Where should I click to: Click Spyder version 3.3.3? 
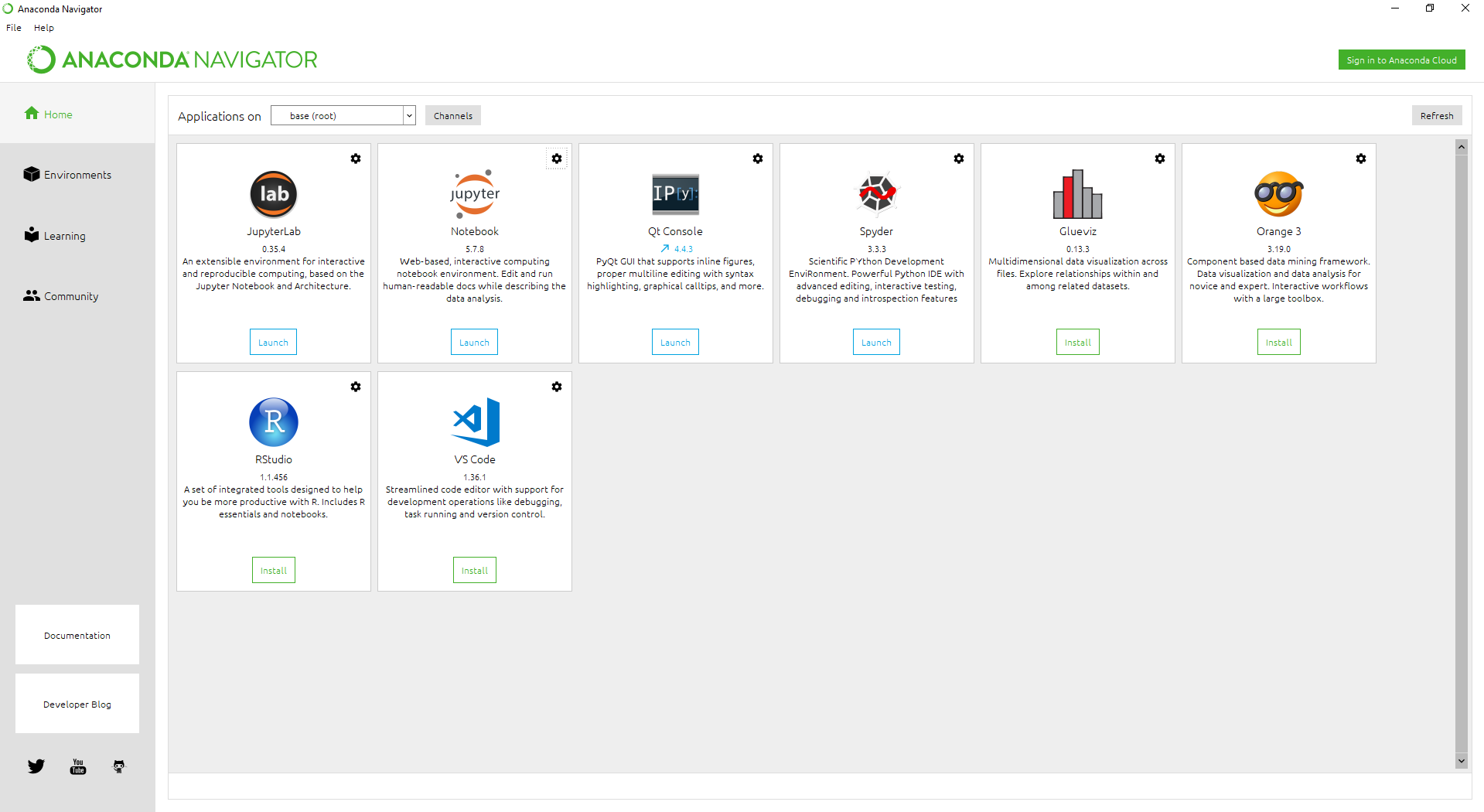click(x=877, y=249)
